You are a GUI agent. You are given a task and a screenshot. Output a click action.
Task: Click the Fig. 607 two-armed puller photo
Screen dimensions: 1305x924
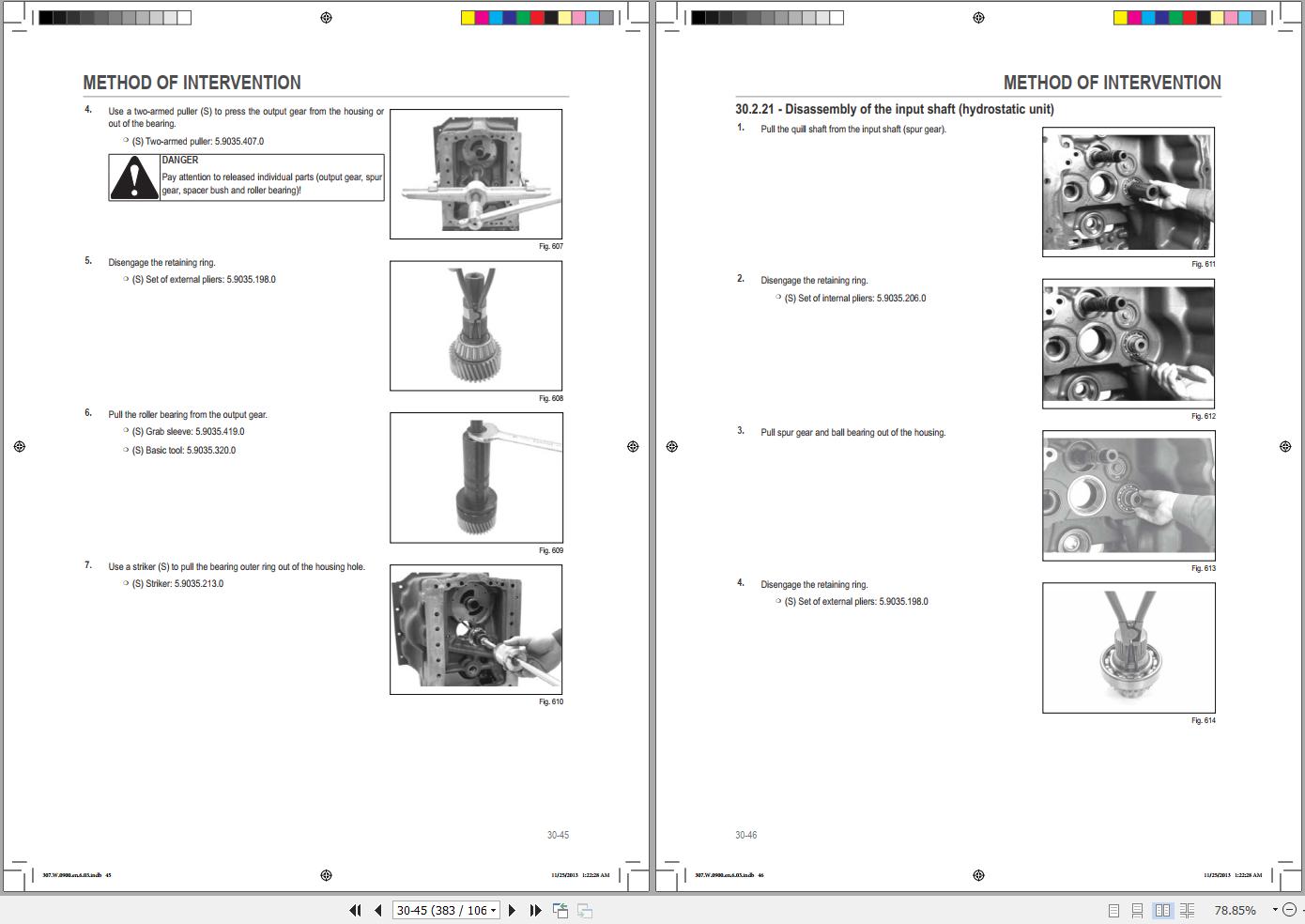tap(476, 174)
